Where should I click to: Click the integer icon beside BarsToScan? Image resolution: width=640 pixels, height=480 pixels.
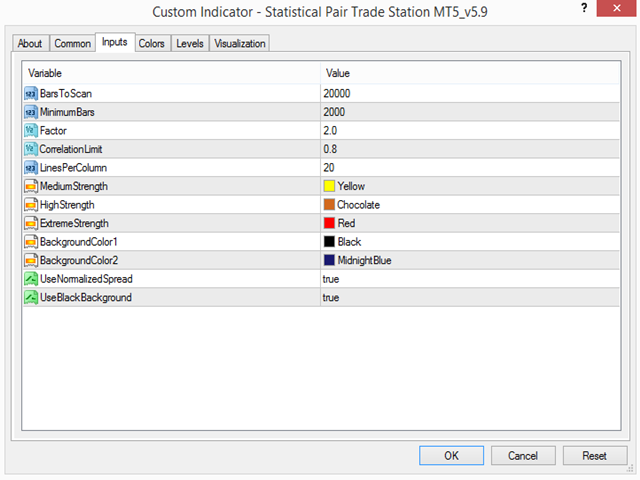pos(31,93)
